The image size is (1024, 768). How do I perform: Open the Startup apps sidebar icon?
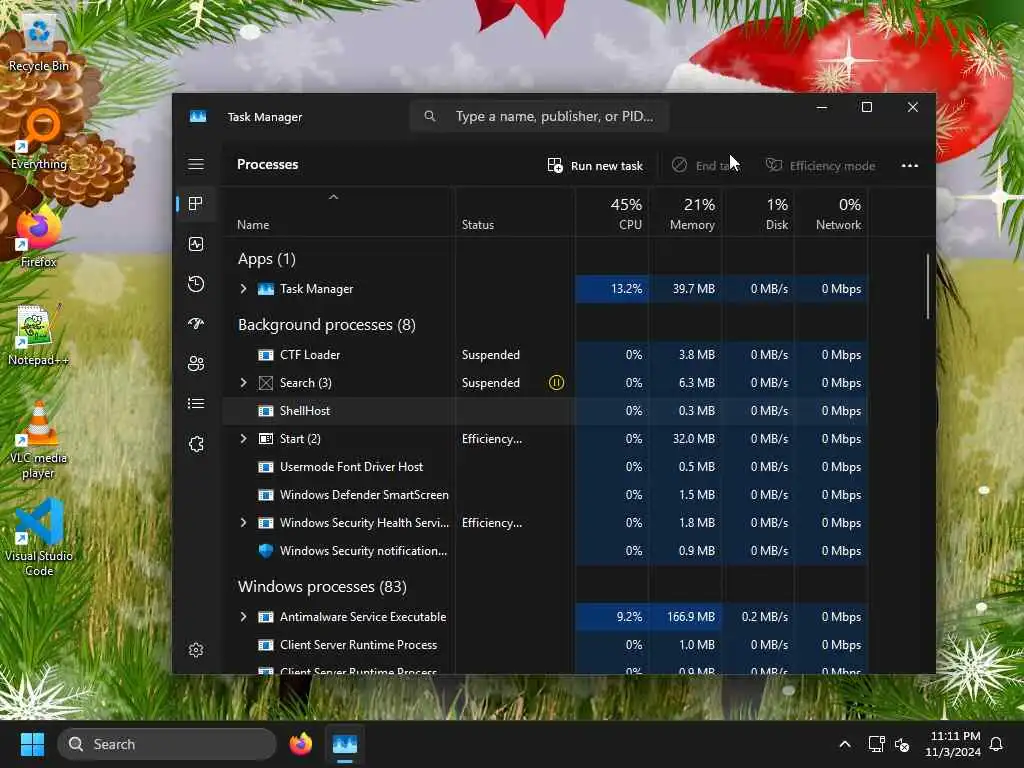point(196,323)
